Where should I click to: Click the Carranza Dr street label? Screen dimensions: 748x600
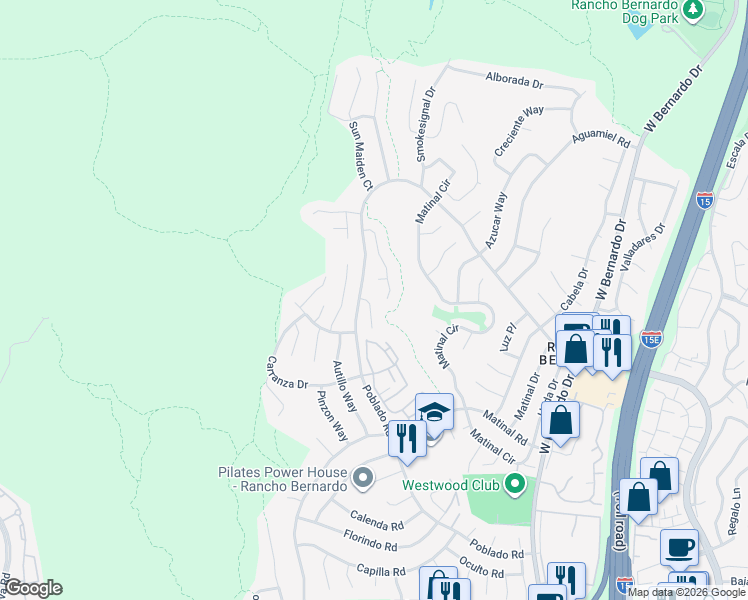287,372
